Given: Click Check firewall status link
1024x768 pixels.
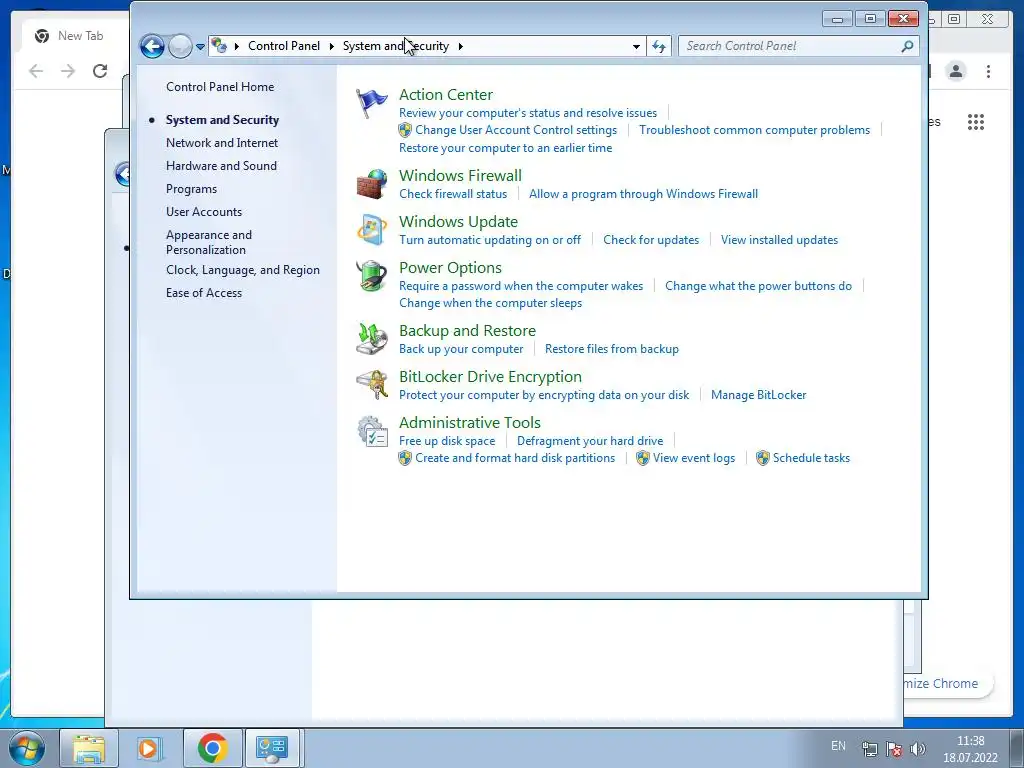Looking at the screenshot, I should pyautogui.click(x=453, y=194).
